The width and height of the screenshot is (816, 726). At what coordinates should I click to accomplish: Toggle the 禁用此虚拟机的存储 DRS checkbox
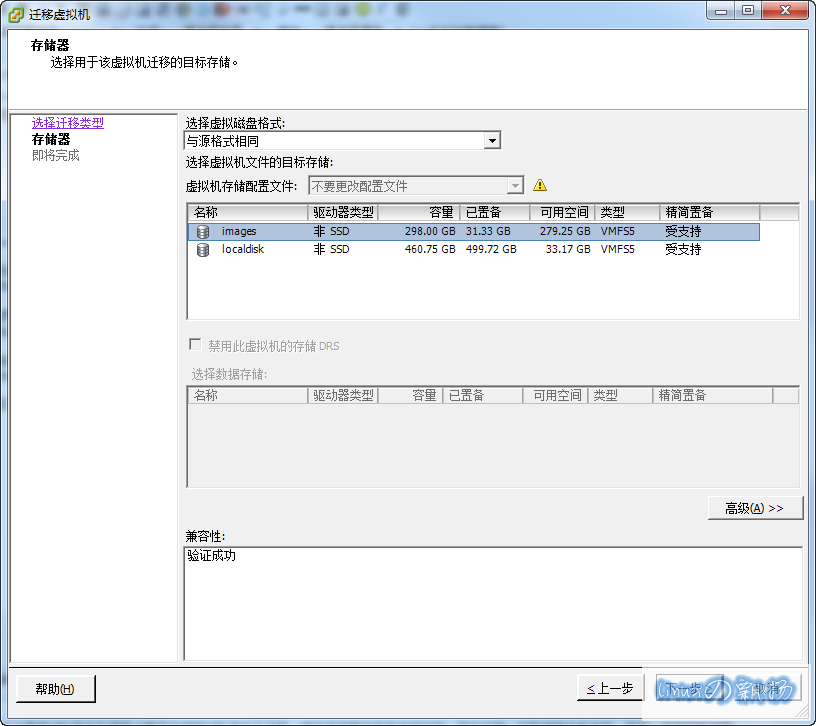pos(195,346)
